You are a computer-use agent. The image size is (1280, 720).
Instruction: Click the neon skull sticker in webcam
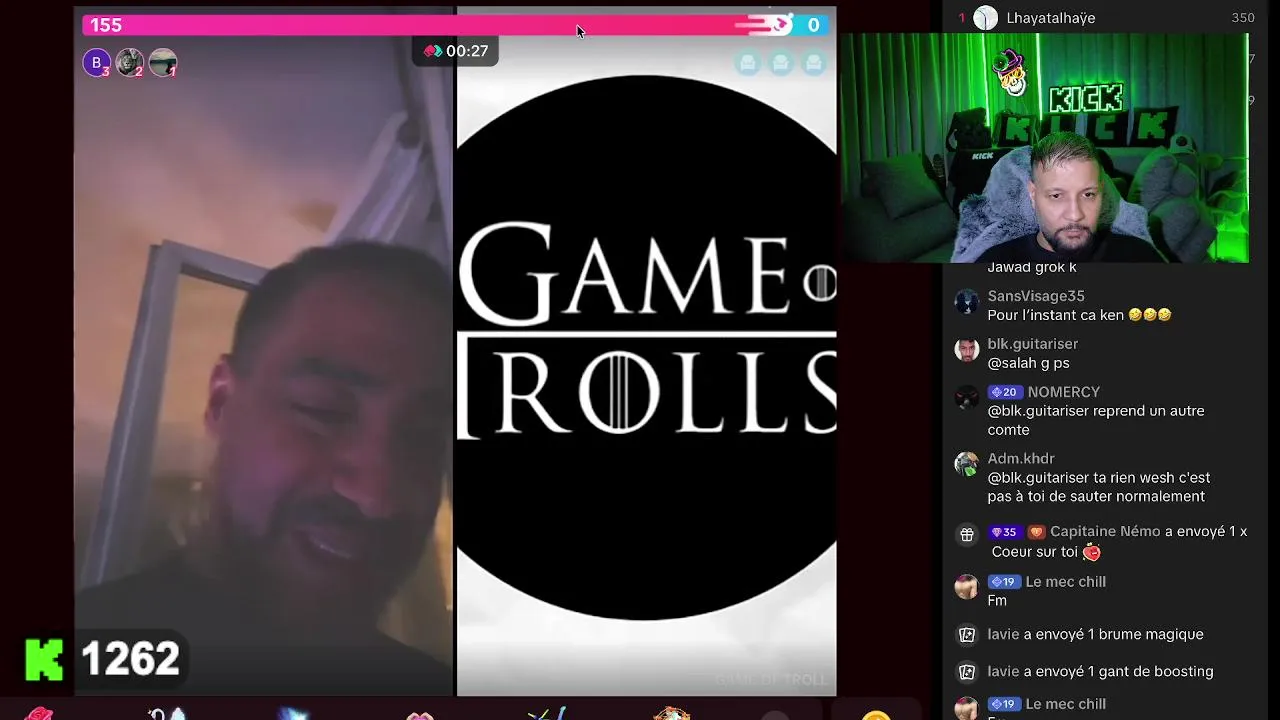1011,72
